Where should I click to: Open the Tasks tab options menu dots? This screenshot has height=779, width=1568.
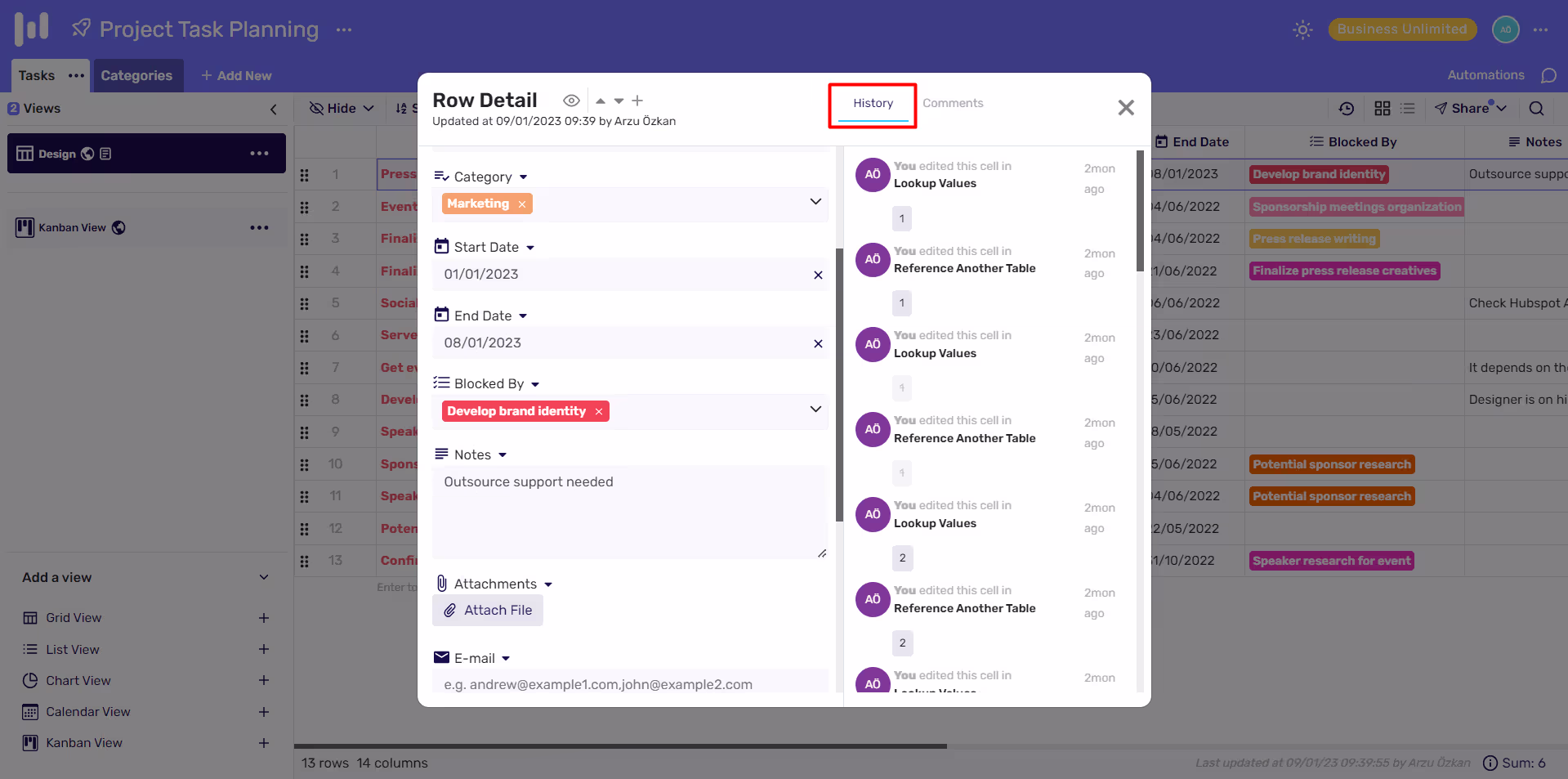click(76, 75)
